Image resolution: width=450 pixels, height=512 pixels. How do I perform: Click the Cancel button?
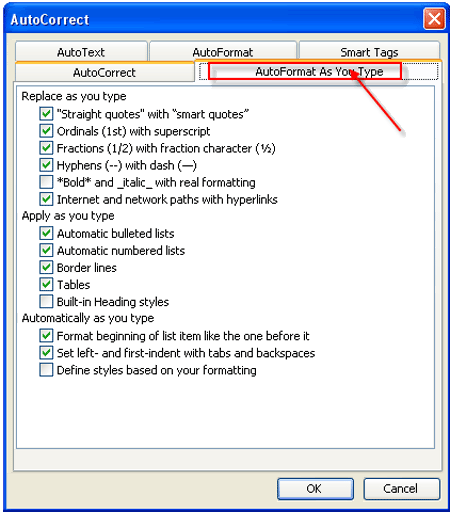401,489
